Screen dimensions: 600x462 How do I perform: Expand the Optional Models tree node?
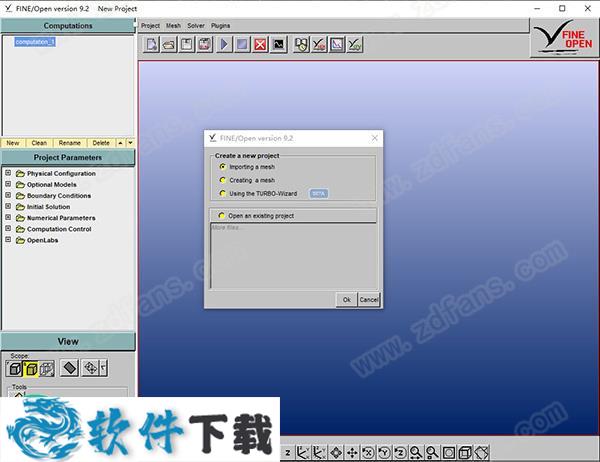click(x=8, y=184)
